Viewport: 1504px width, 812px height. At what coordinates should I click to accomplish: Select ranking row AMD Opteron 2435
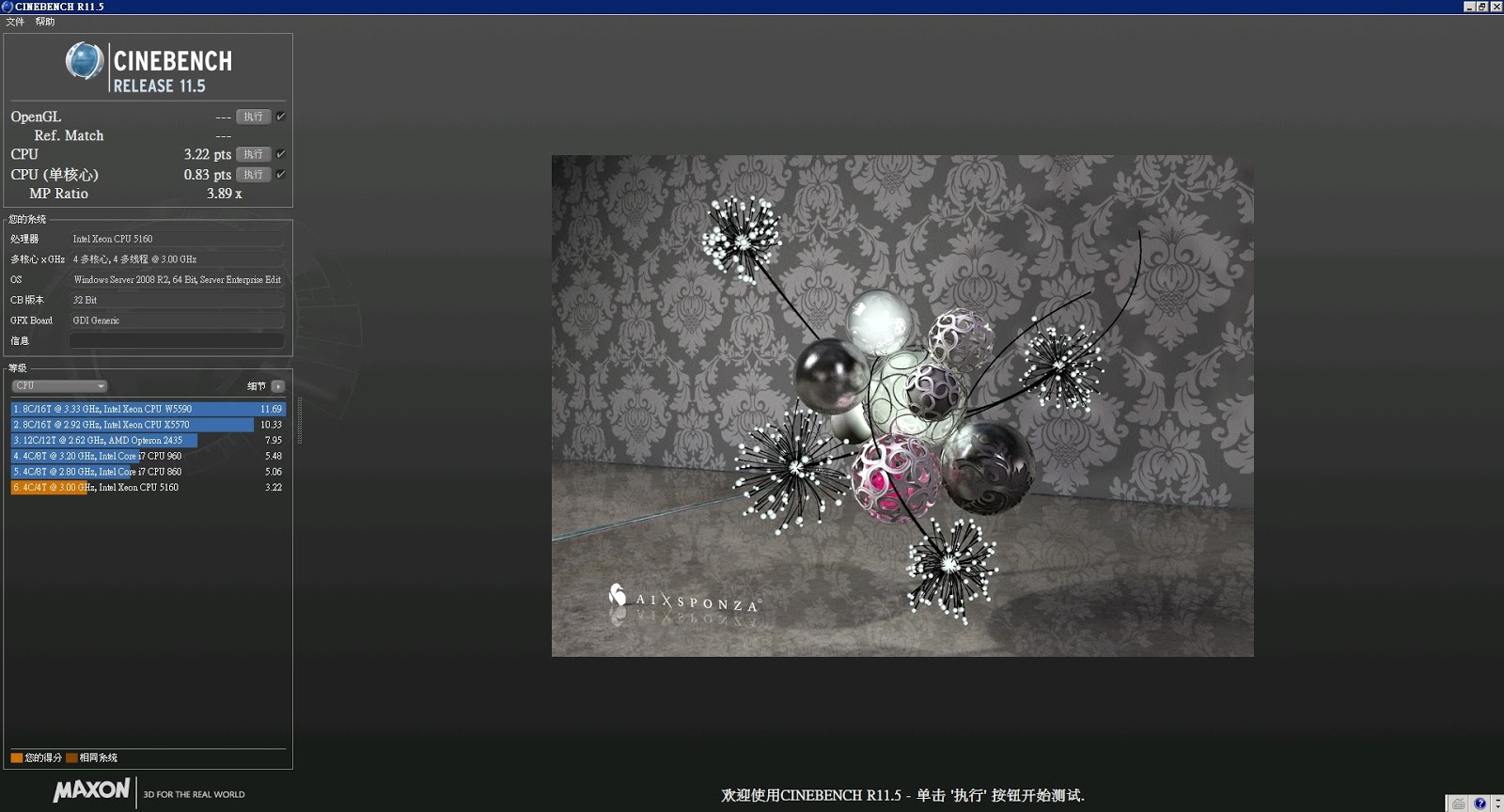[148, 440]
